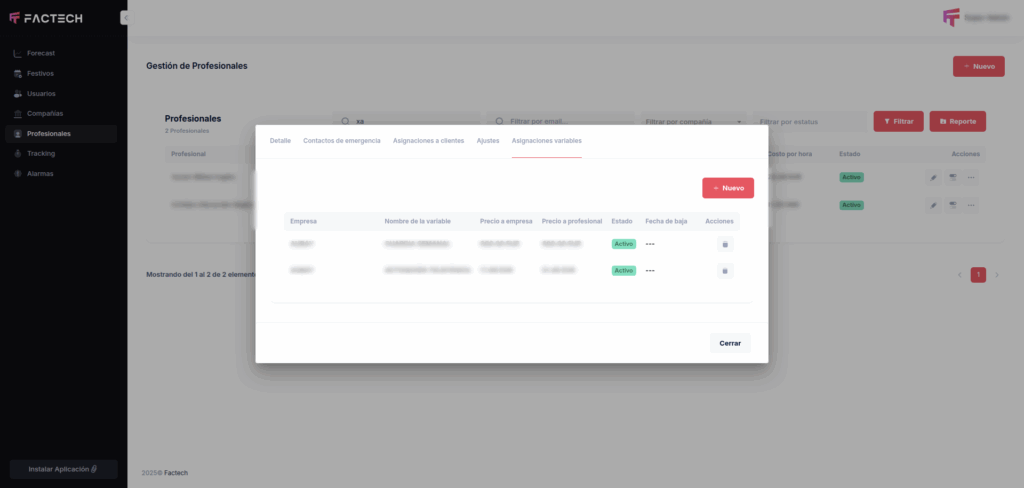Delete the second variable assignment row
1024x488 pixels.
click(x=725, y=270)
